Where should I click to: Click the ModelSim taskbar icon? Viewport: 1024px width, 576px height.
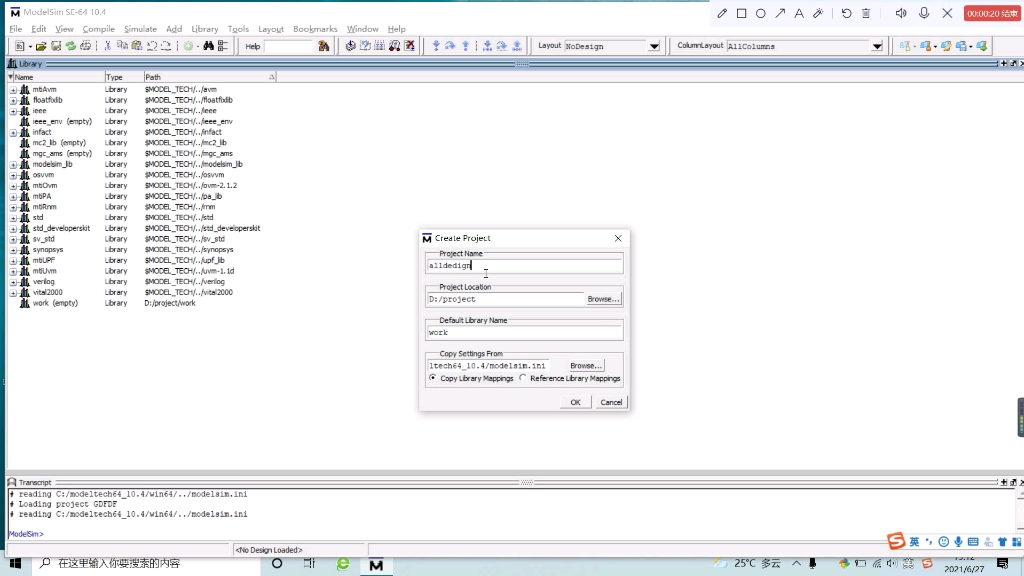[x=376, y=564]
